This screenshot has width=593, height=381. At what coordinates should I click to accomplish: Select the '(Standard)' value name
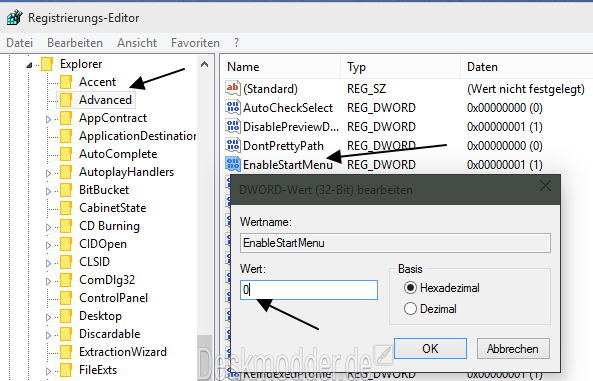point(270,89)
